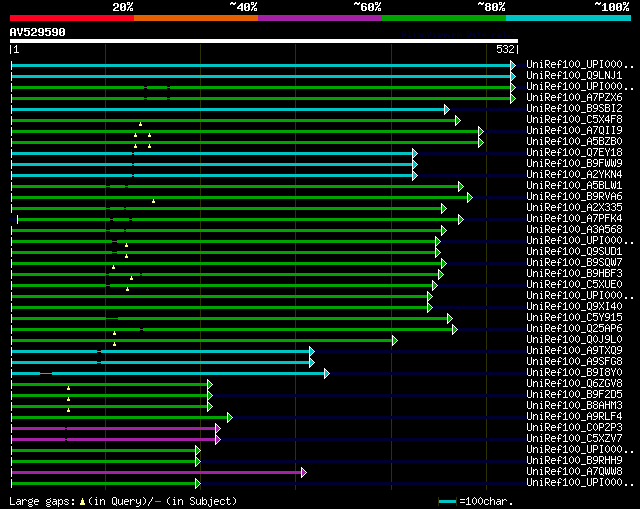The image size is (640, 509).
Task: Select the UniRef100_C5XUE0 label
Action: [574, 285]
